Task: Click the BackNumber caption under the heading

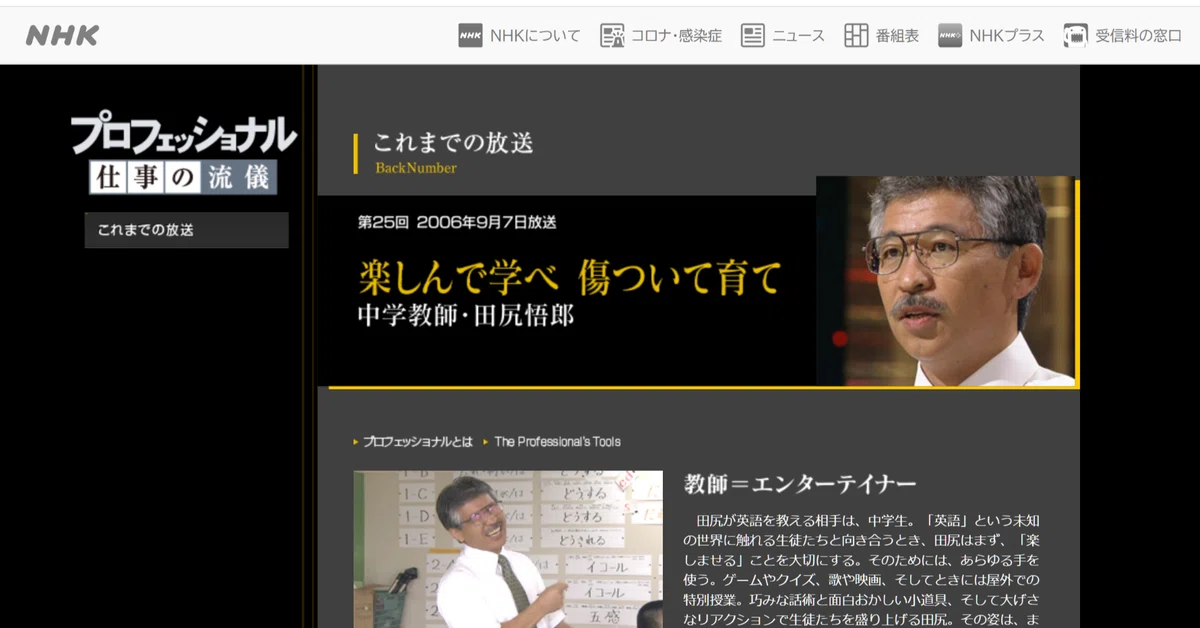Action: [x=416, y=168]
